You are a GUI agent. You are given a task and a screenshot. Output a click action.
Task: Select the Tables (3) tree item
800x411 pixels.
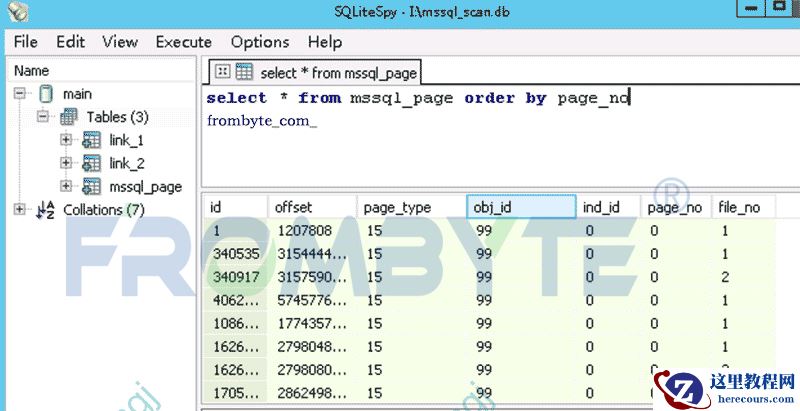click(117, 117)
